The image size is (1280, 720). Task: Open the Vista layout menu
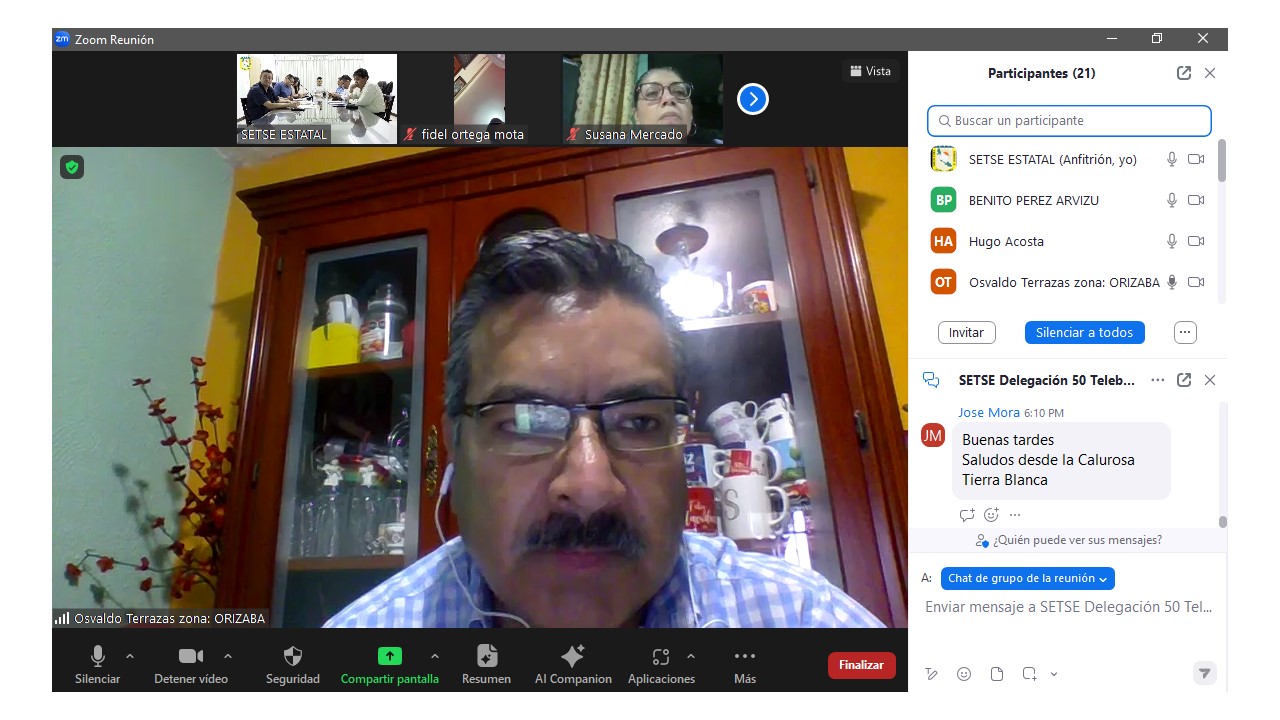click(870, 71)
